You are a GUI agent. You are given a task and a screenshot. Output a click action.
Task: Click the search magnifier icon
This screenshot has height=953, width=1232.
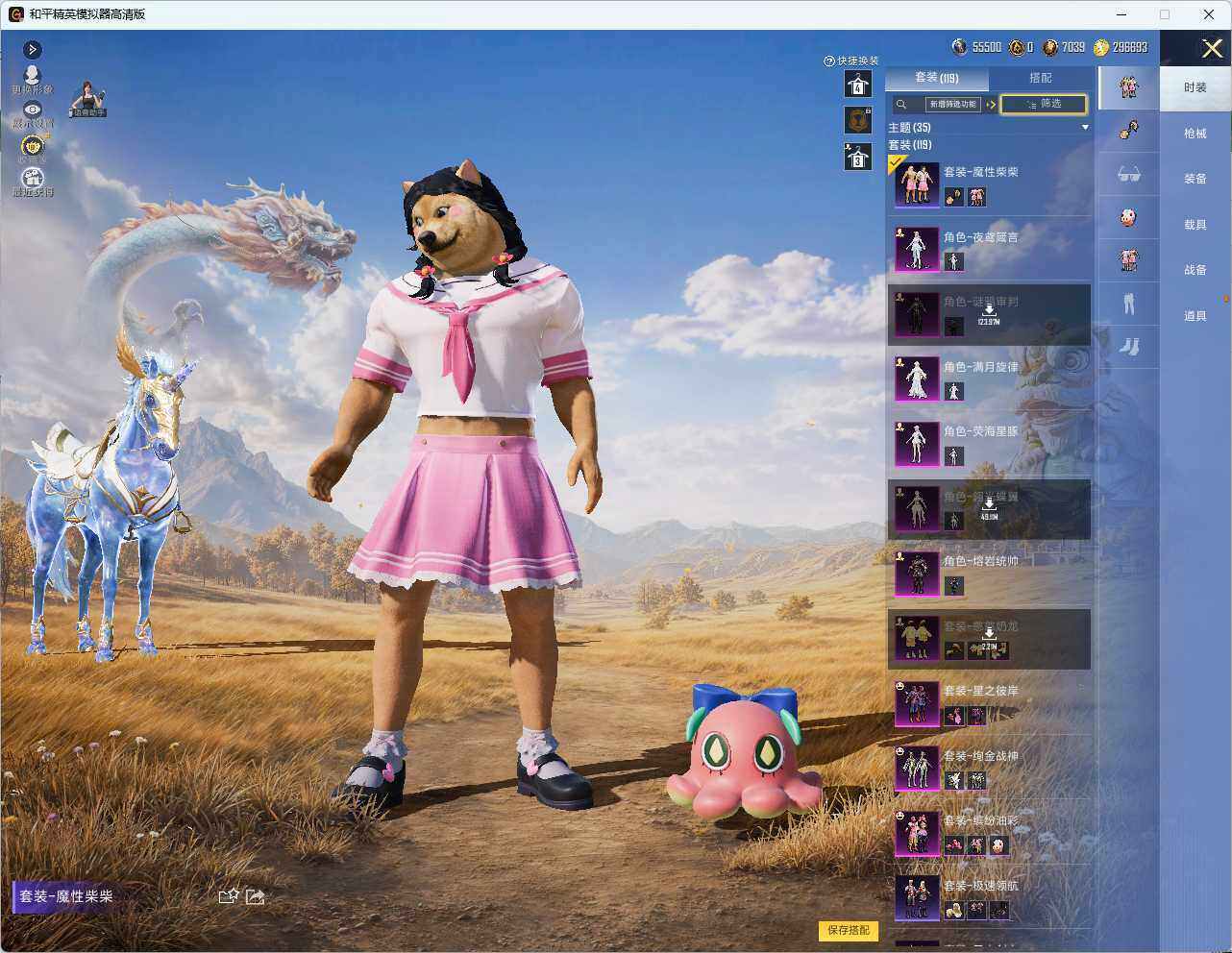click(x=901, y=104)
